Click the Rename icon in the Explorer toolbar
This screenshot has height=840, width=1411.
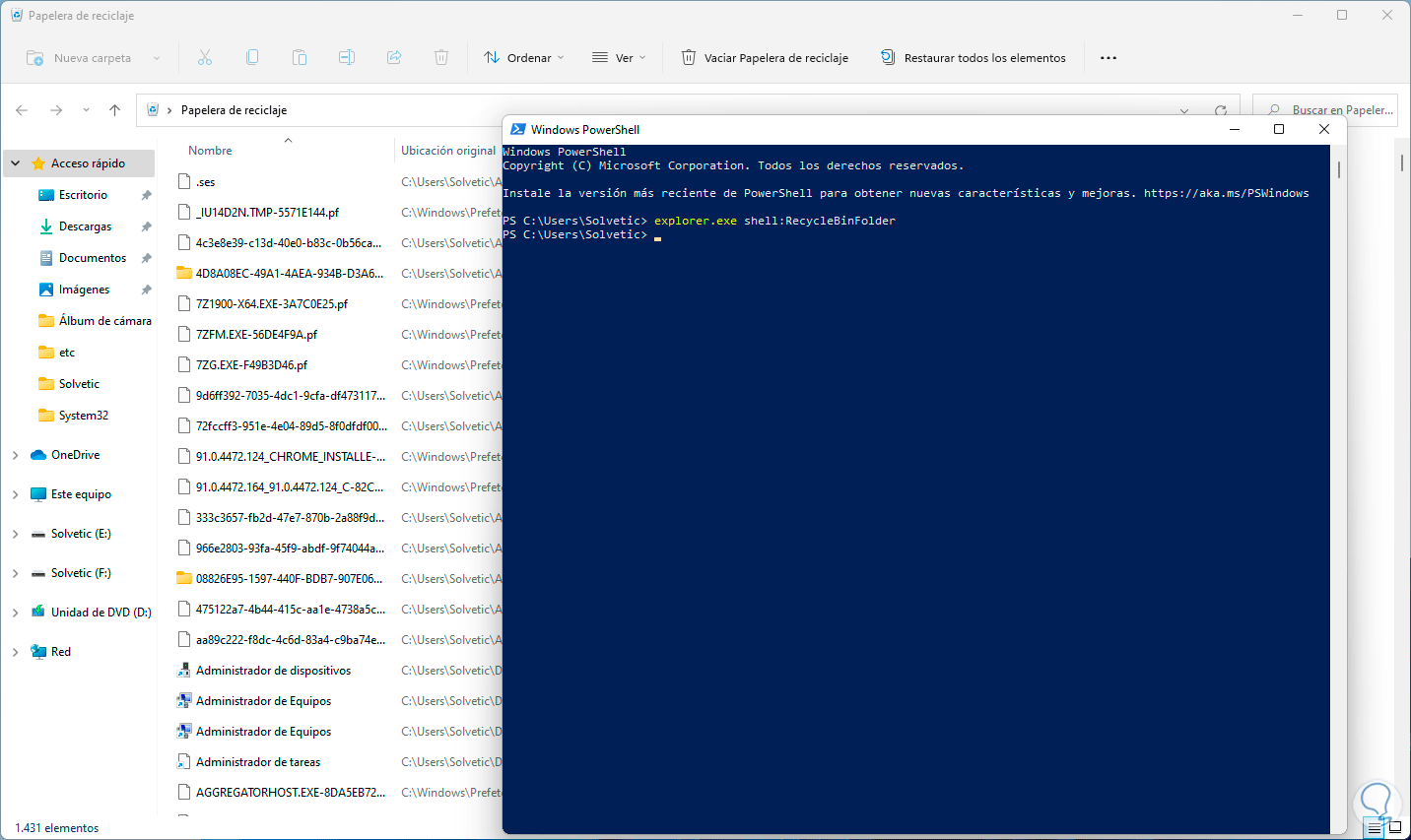[x=347, y=58]
